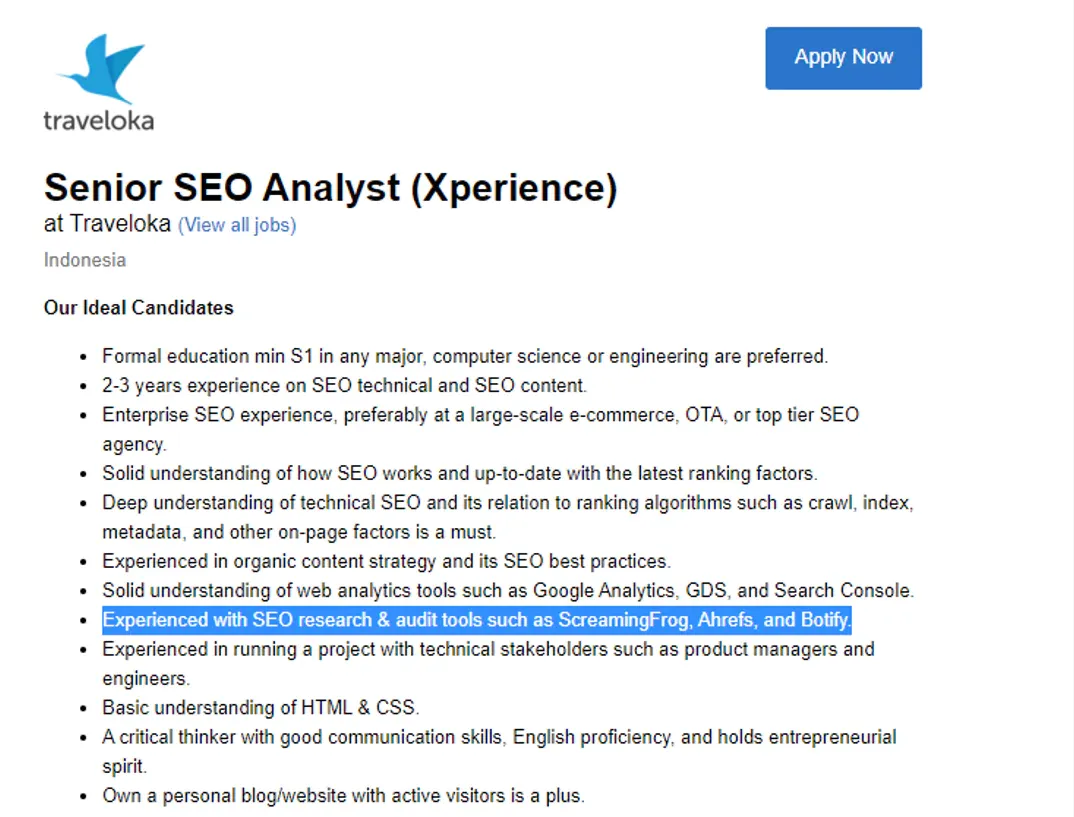The width and height of the screenshot is (1074, 817).
Task: Select the Google Analytics web tools bullet
Action: pyautogui.click(x=508, y=590)
